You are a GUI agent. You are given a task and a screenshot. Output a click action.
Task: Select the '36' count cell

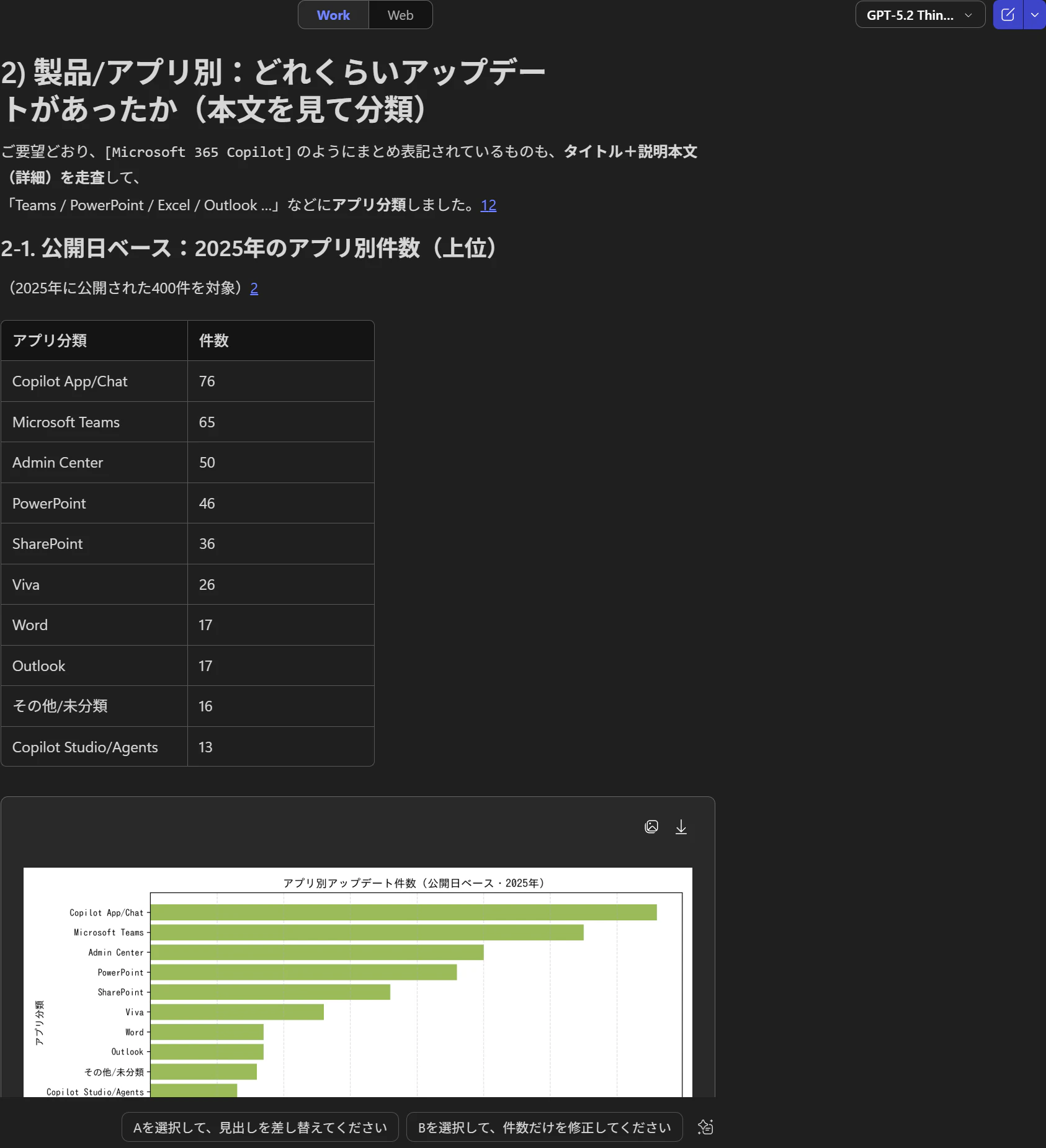pyautogui.click(x=280, y=544)
